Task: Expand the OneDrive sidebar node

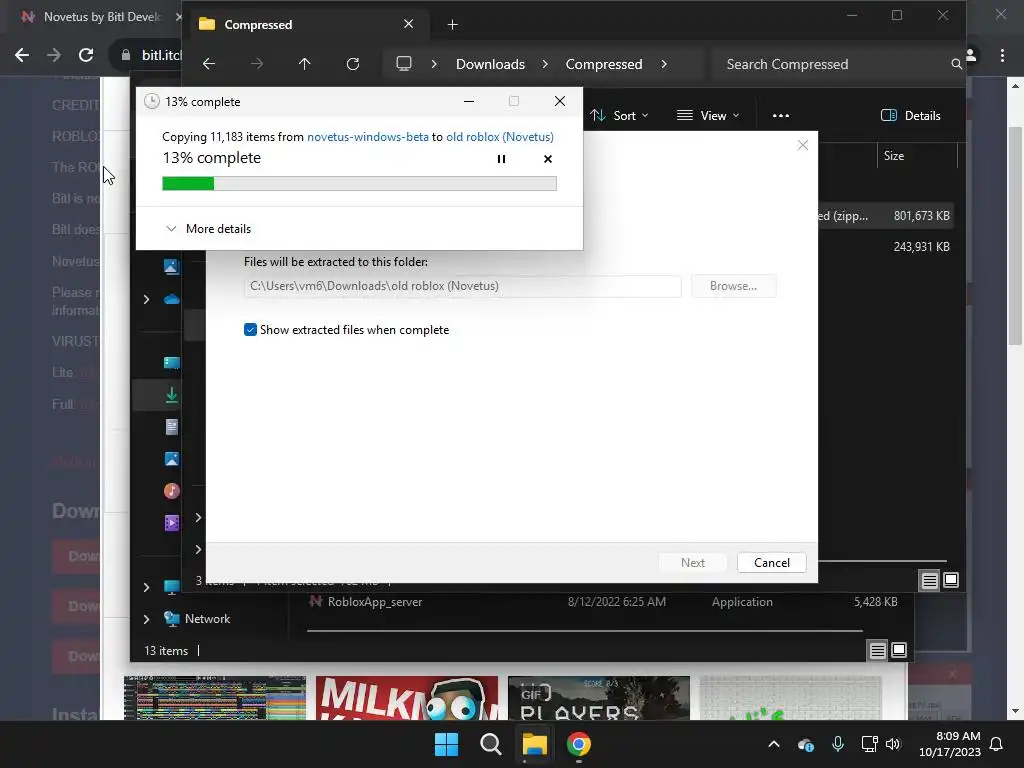Action: coord(146,299)
